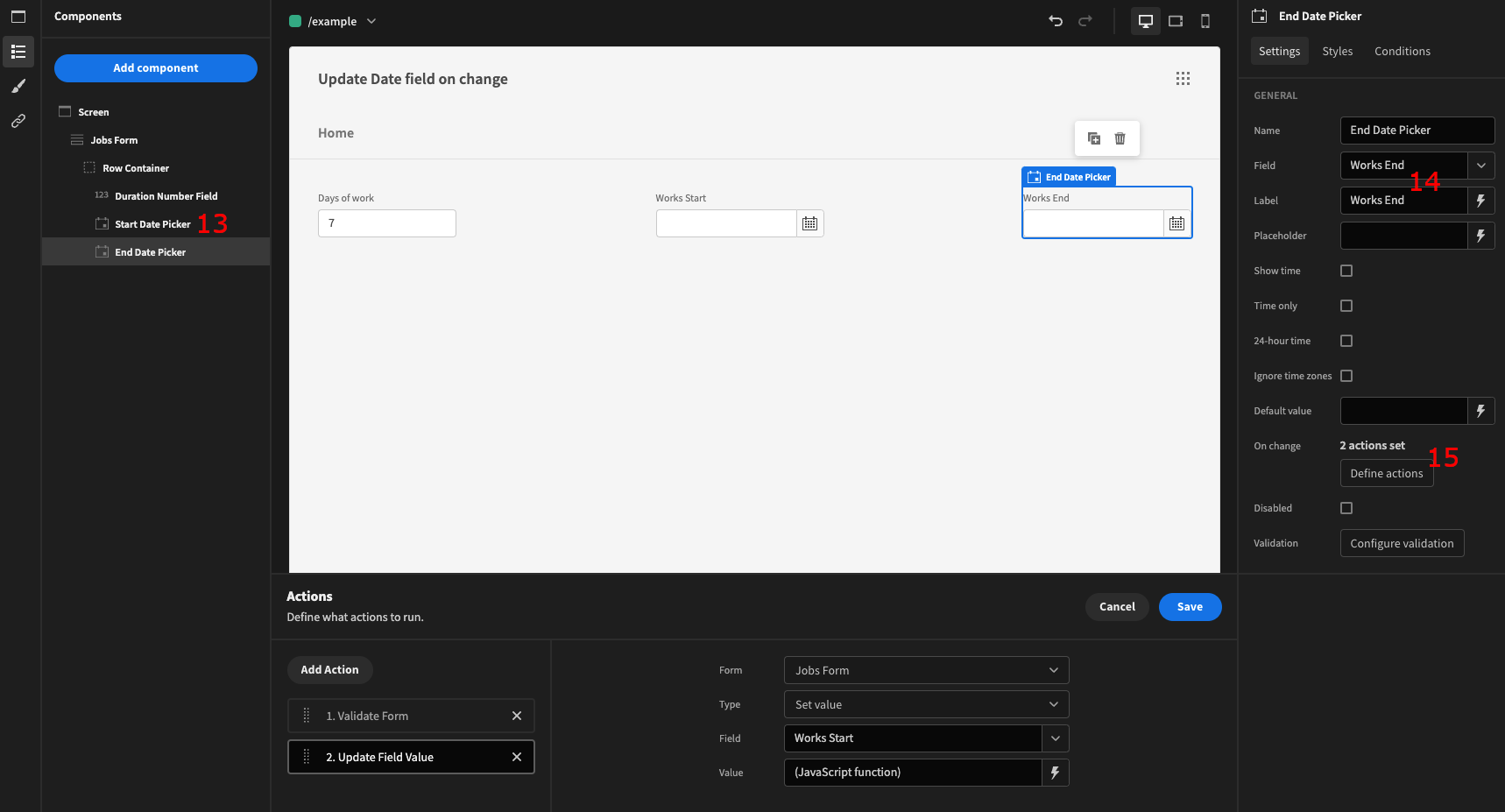This screenshot has width=1505, height=812.
Task: Open the Works End calendar picker
Action: pyautogui.click(x=1176, y=223)
